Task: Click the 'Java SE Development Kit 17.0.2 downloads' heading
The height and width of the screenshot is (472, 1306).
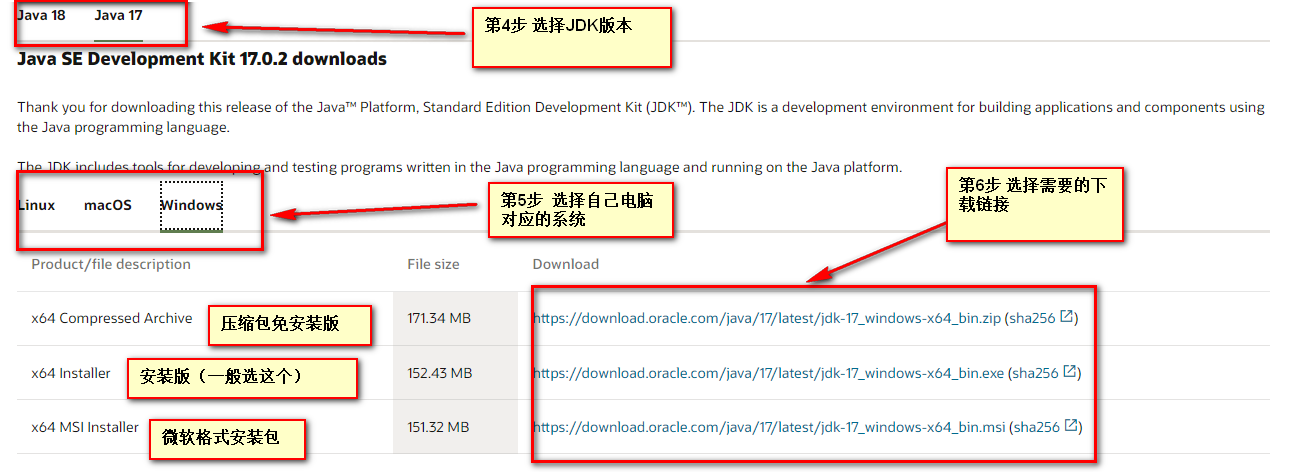Action: click(202, 59)
